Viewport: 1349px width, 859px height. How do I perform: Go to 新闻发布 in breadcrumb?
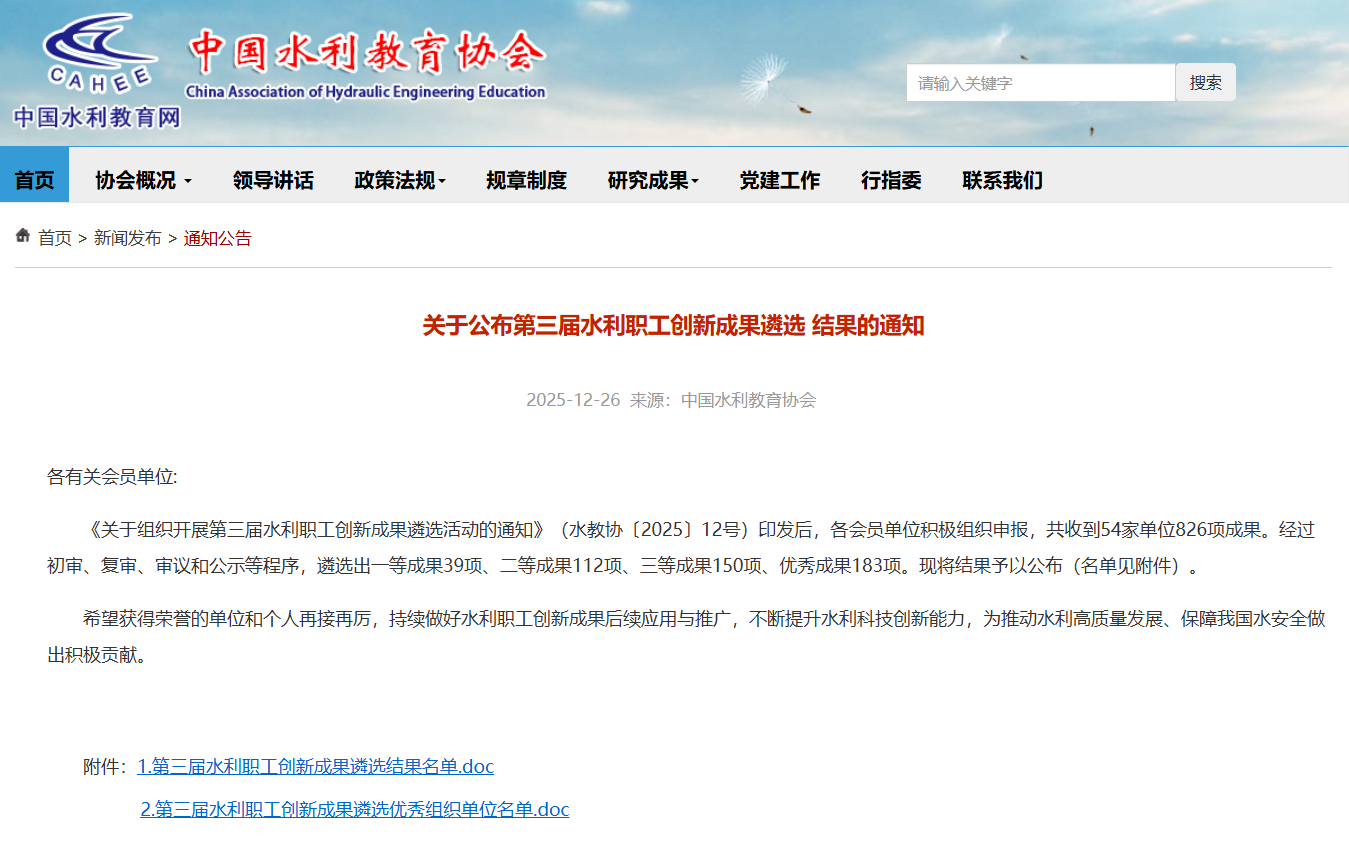pyautogui.click(x=127, y=238)
